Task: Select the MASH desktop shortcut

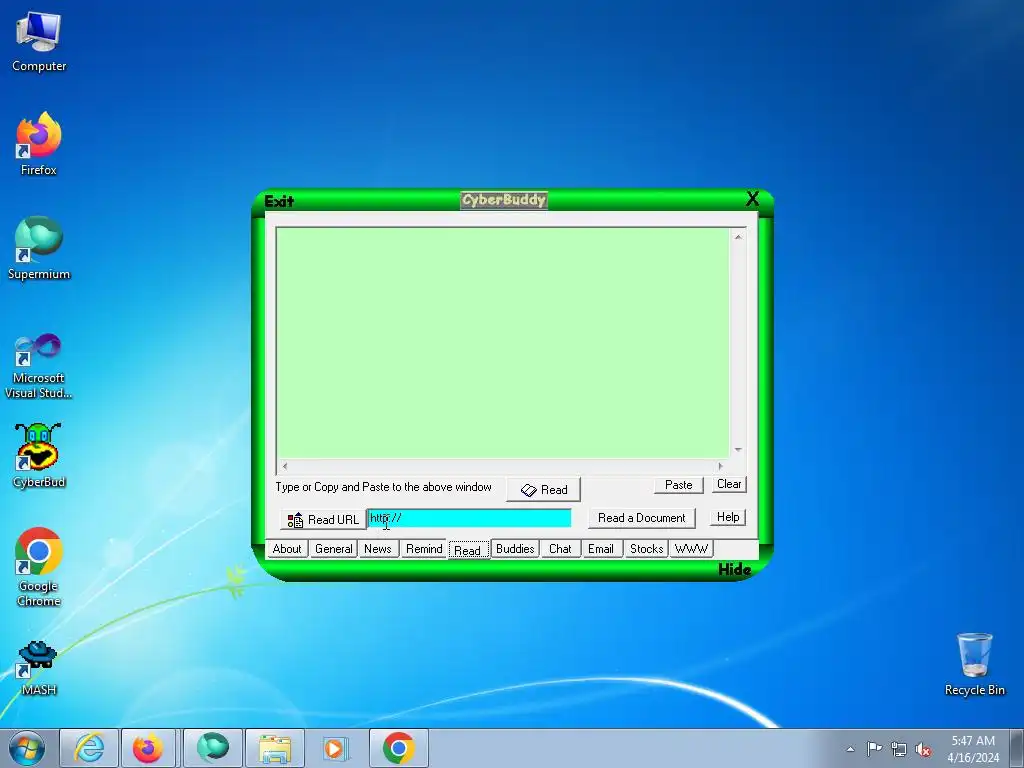Action: point(39,667)
